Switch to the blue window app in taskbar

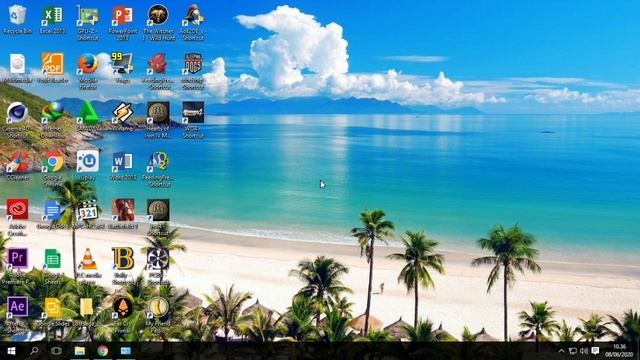[126, 351]
